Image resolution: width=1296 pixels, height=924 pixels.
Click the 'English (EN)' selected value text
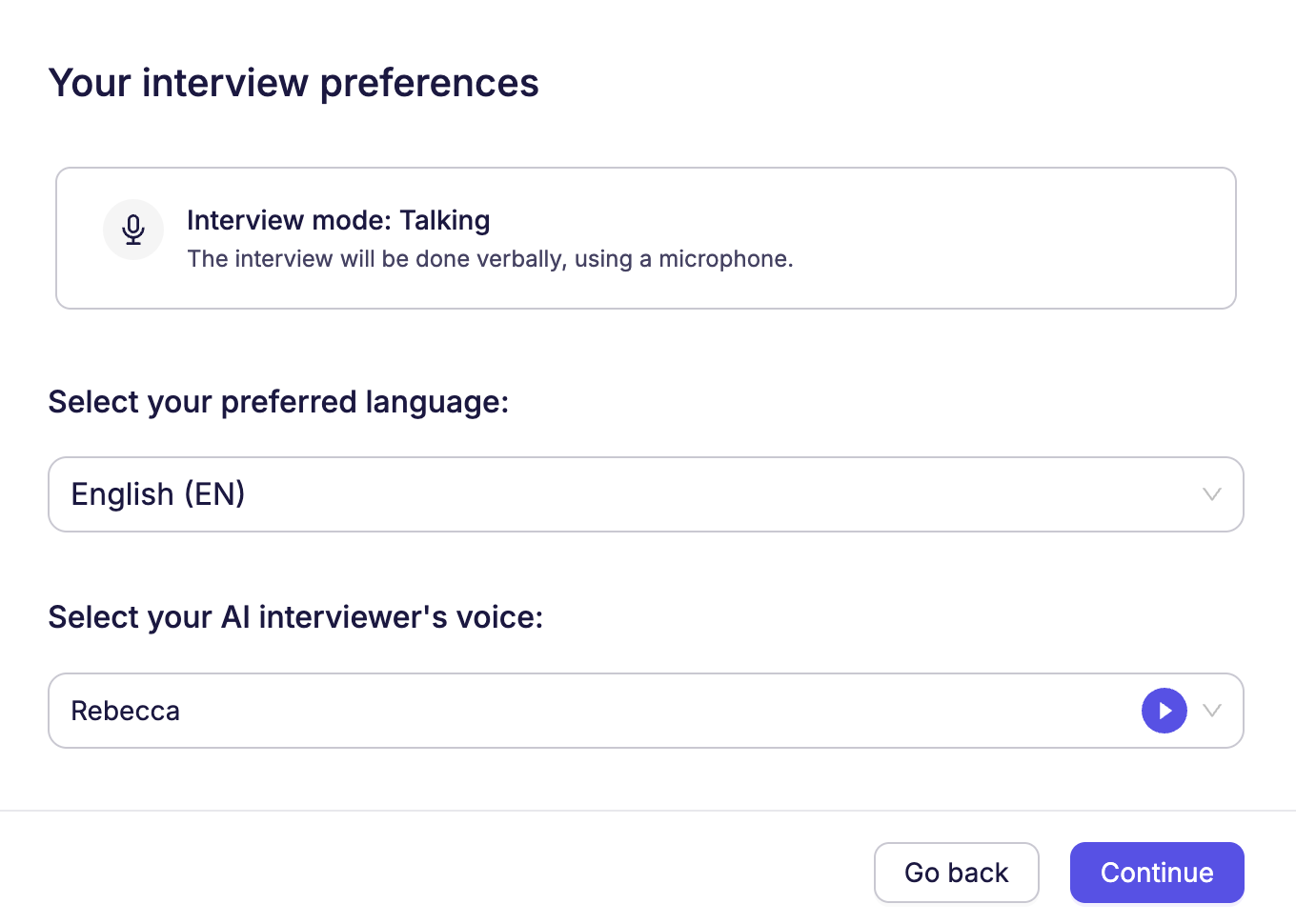(158, 494)
